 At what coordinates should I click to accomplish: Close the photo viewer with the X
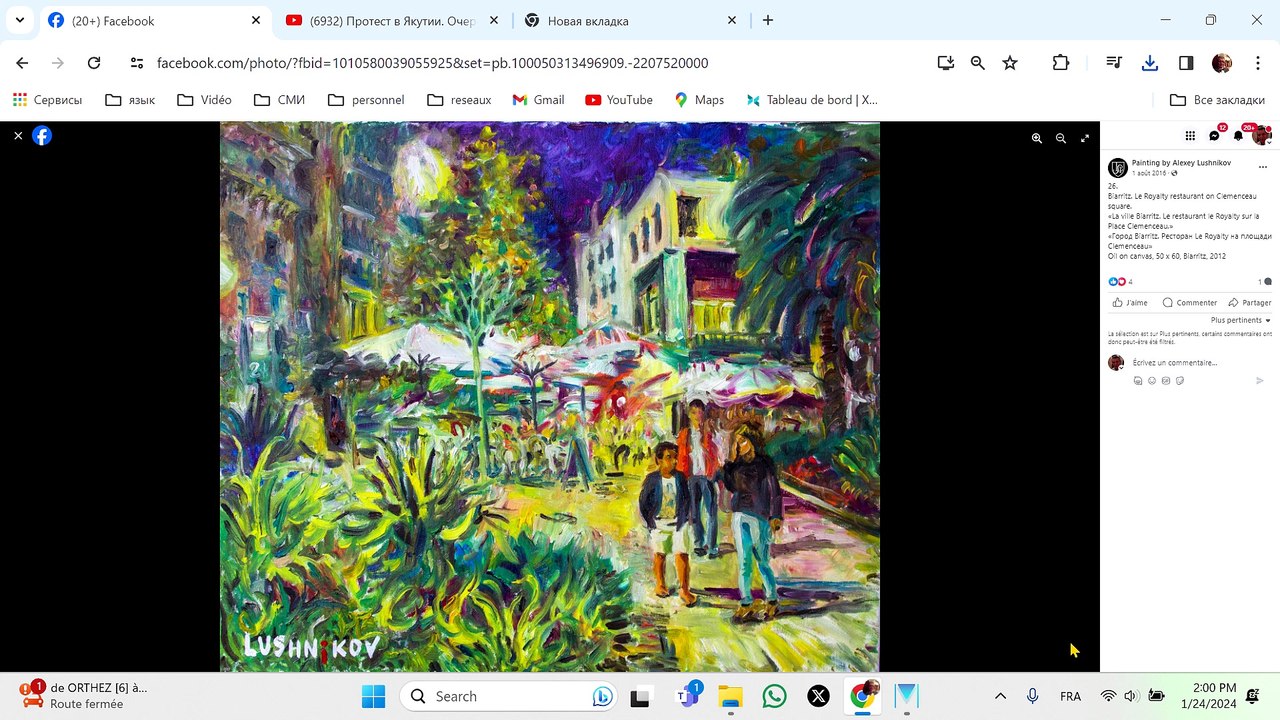tap(18, 135)
